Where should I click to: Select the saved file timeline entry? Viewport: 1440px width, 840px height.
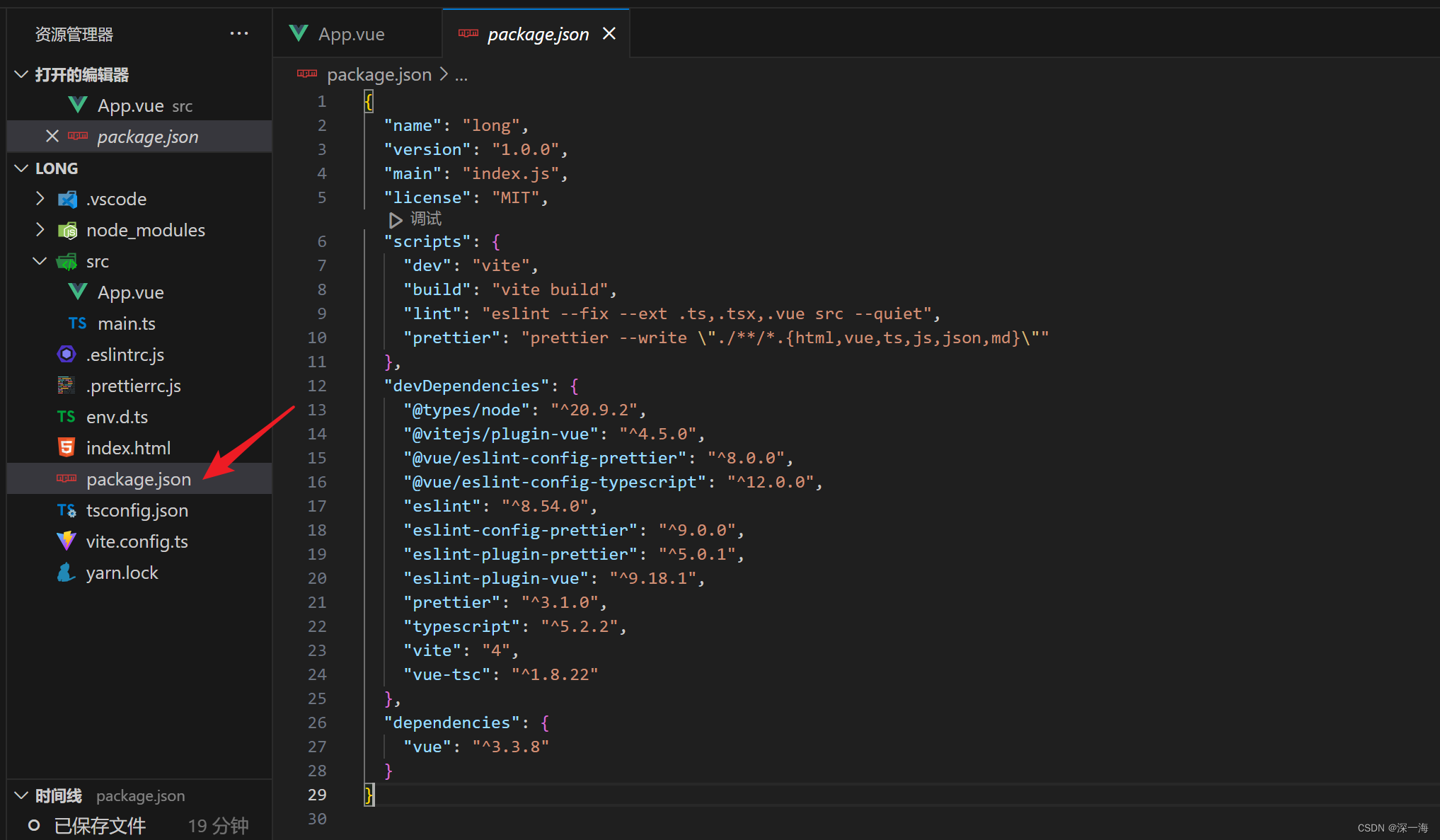tap(100, 826)
